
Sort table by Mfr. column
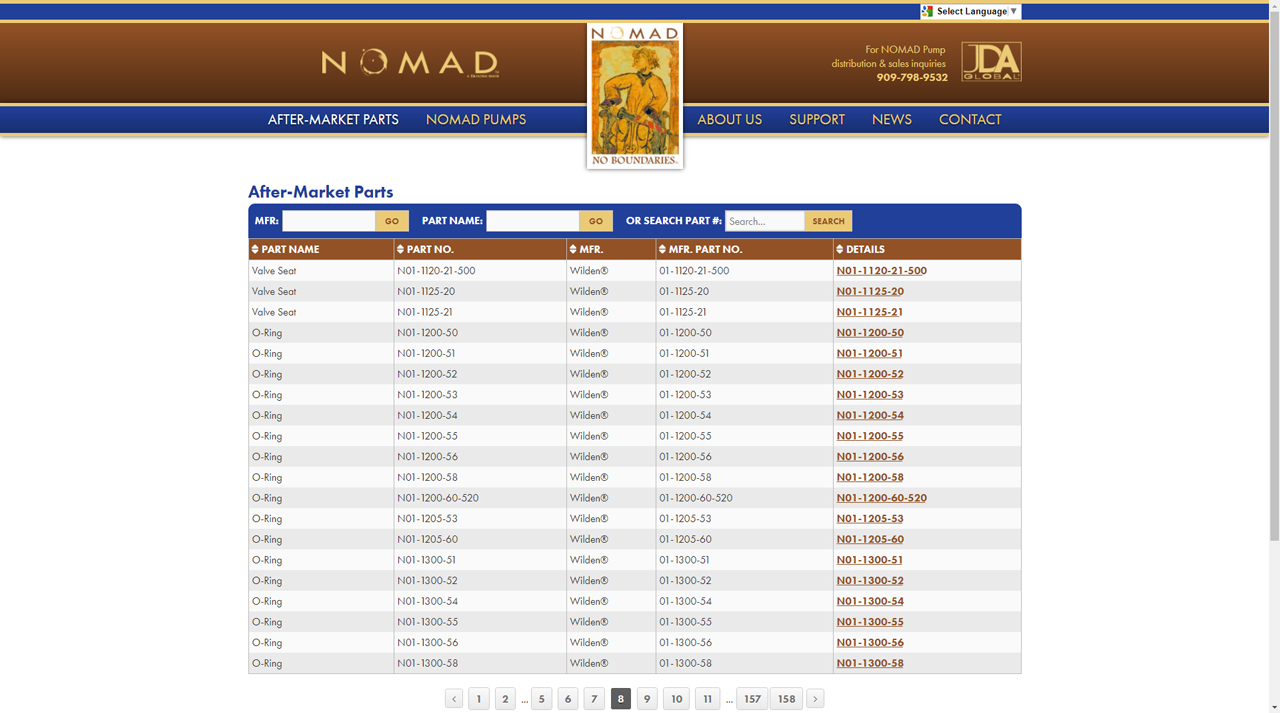point(586,249)
